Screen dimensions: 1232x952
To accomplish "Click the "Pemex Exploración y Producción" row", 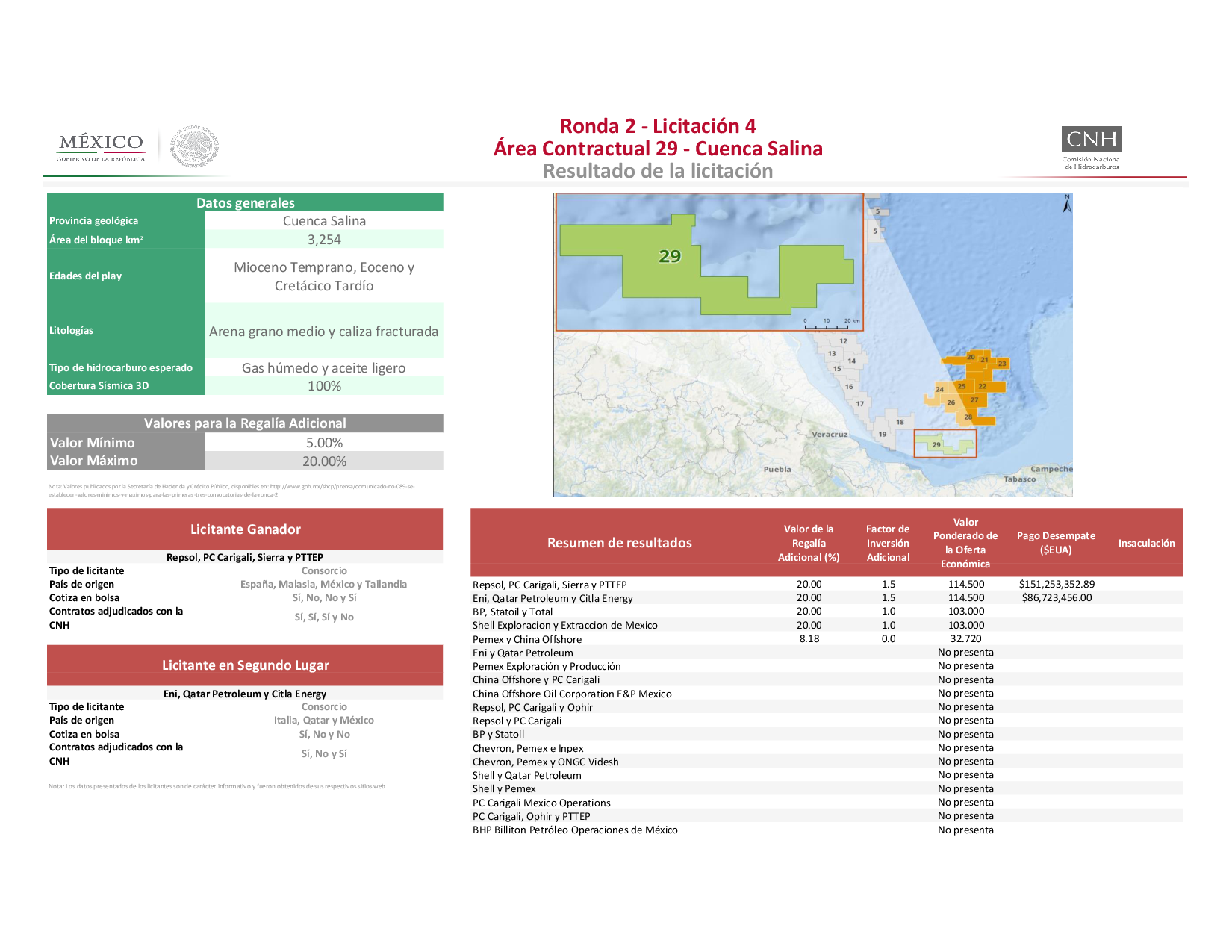I will coord(827,666).
